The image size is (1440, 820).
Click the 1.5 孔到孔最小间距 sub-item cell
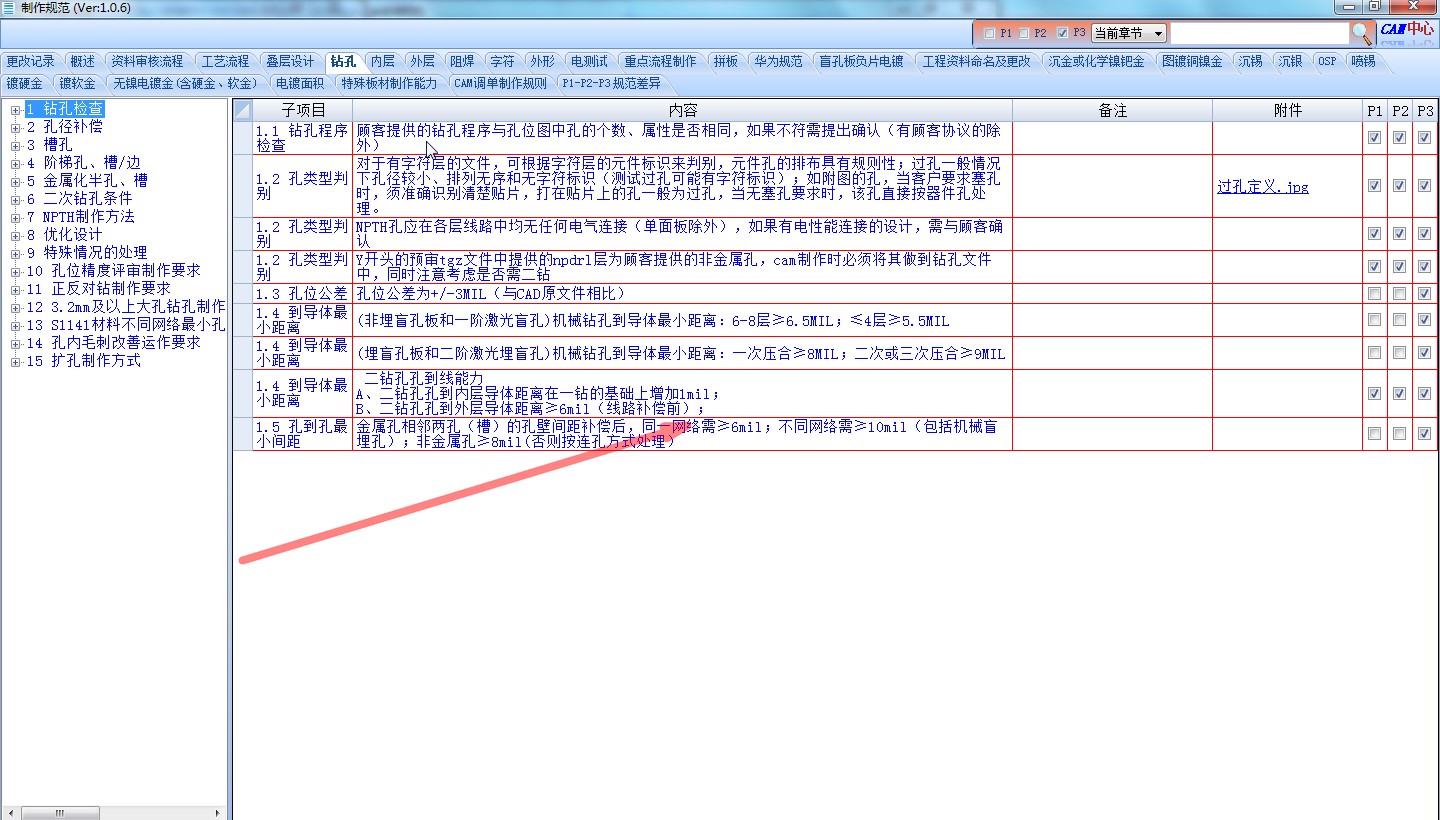(303, 434)
